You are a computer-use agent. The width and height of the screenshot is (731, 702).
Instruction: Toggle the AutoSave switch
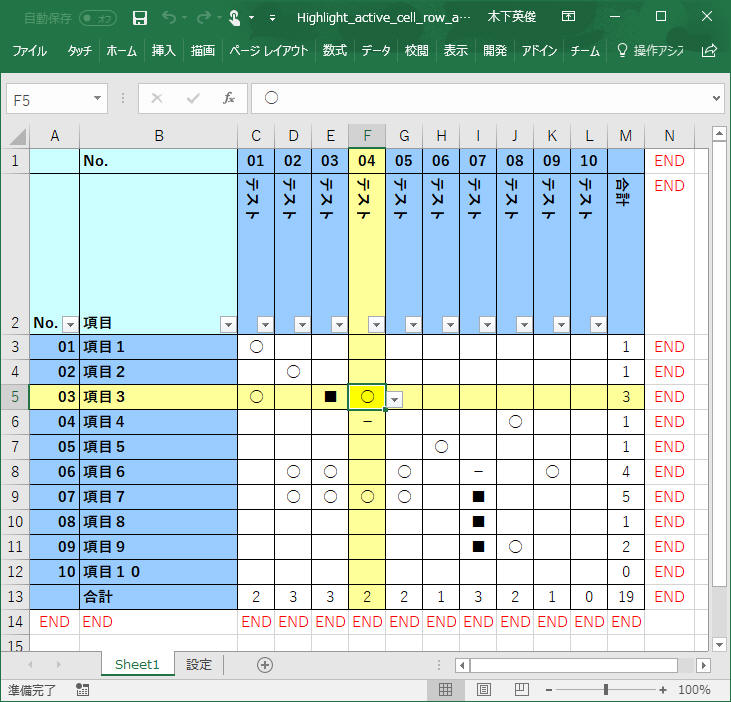pyautogui.click(x=97, y=17)
